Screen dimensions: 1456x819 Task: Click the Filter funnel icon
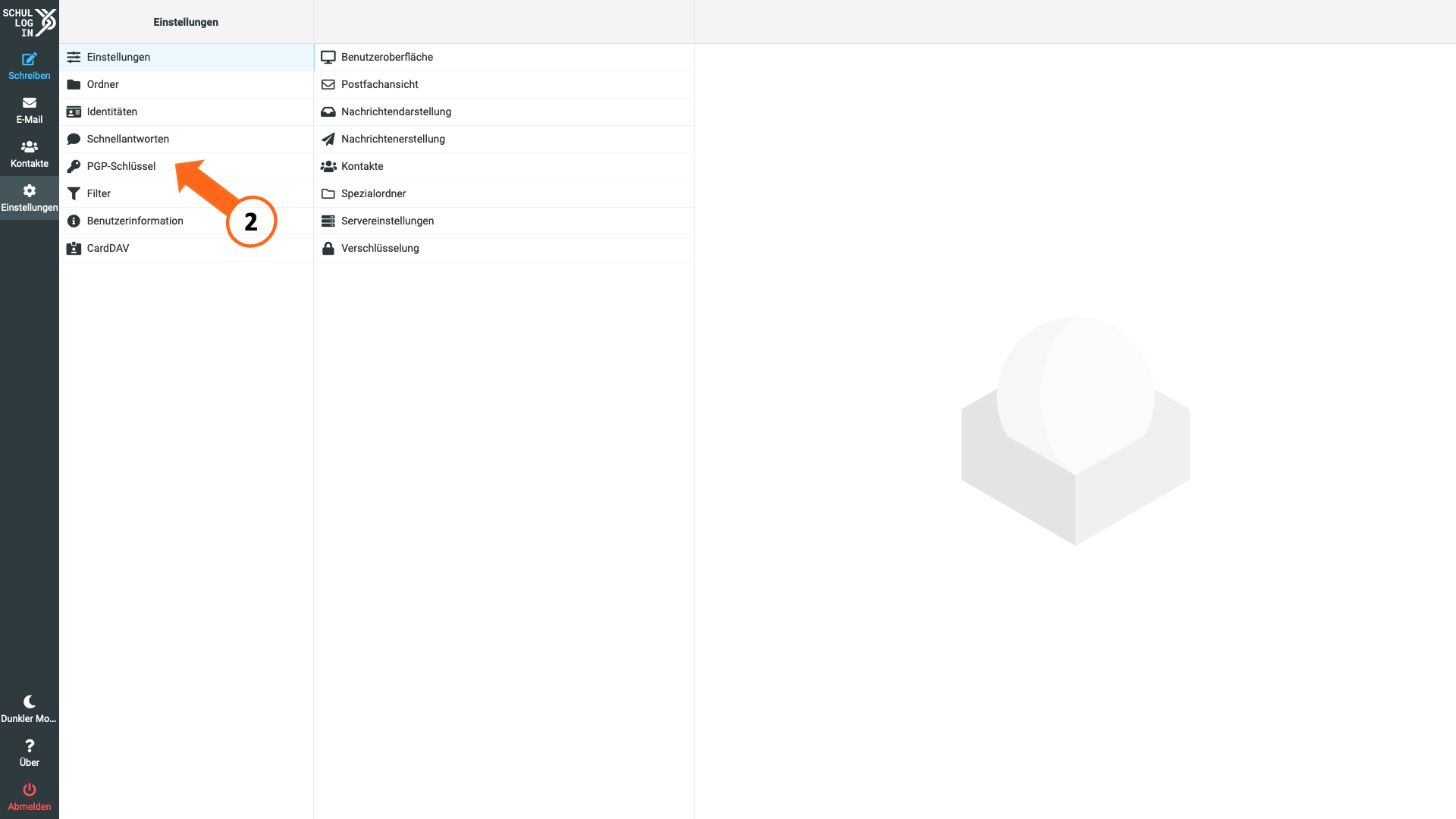(x=74, y=193)
